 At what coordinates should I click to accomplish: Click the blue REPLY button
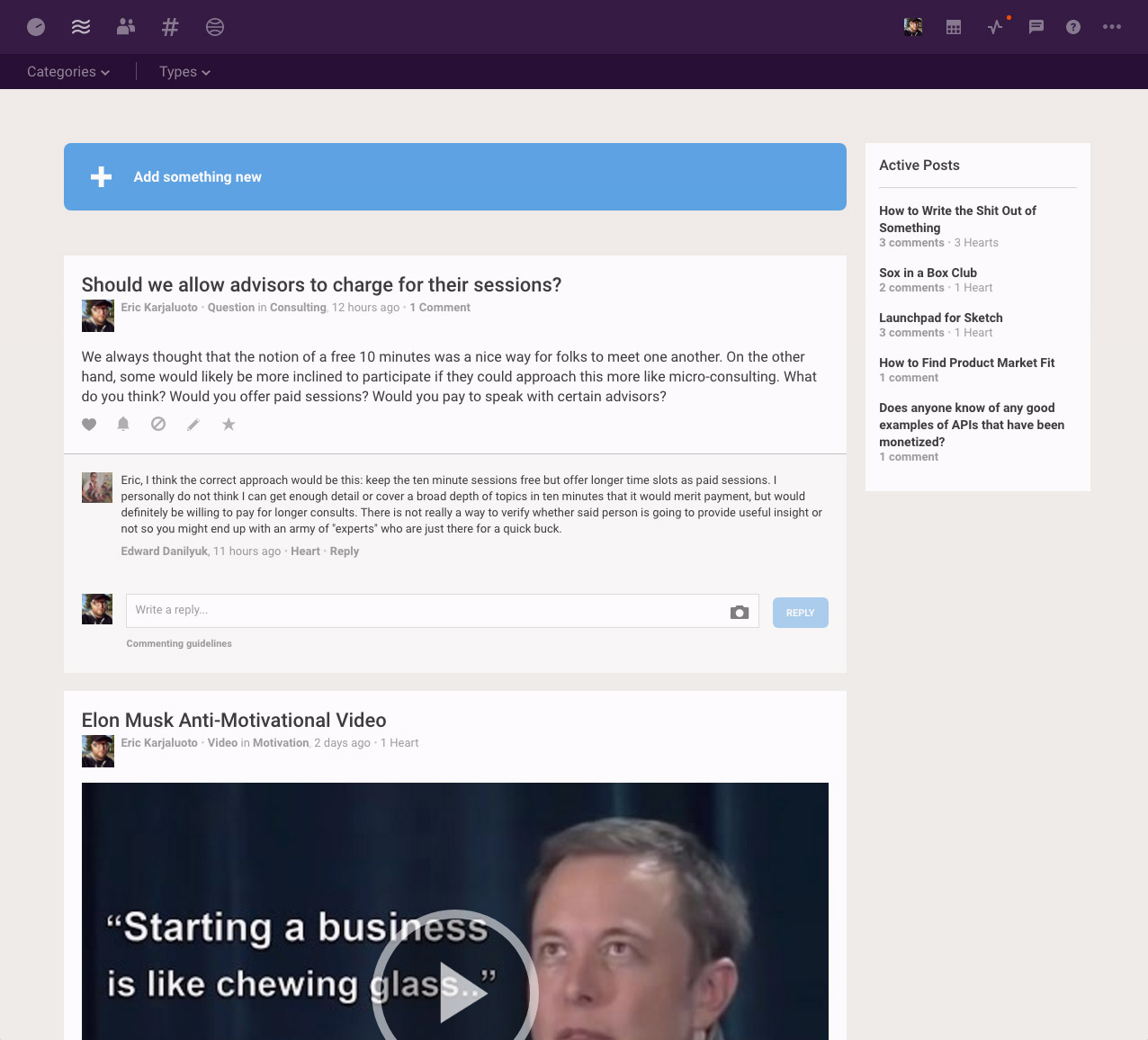pyautogui.click(x=801, y=613)
